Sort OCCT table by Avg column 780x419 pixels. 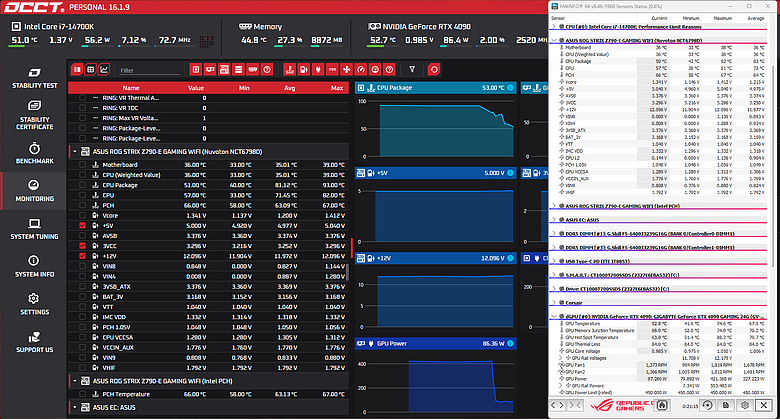point(290,88)
